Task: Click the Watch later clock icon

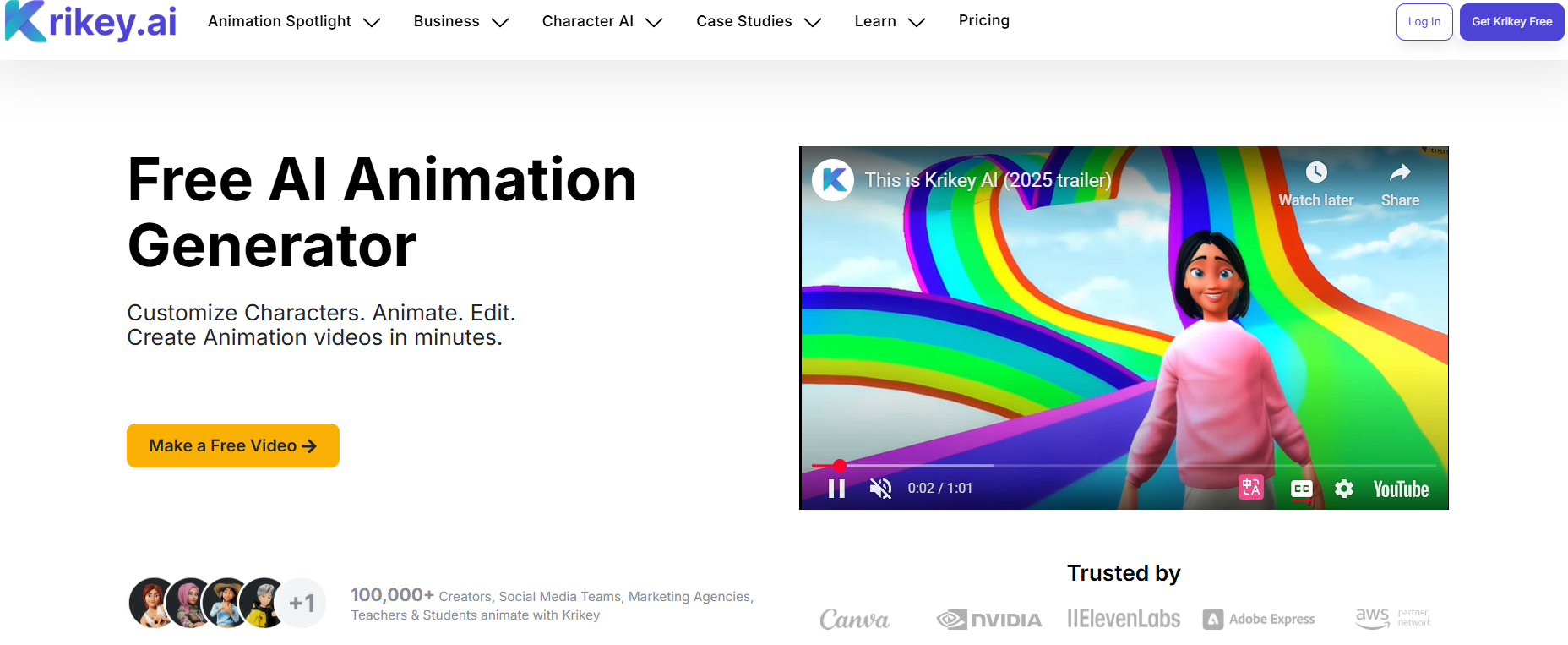Action: [x=1316, y=172]
